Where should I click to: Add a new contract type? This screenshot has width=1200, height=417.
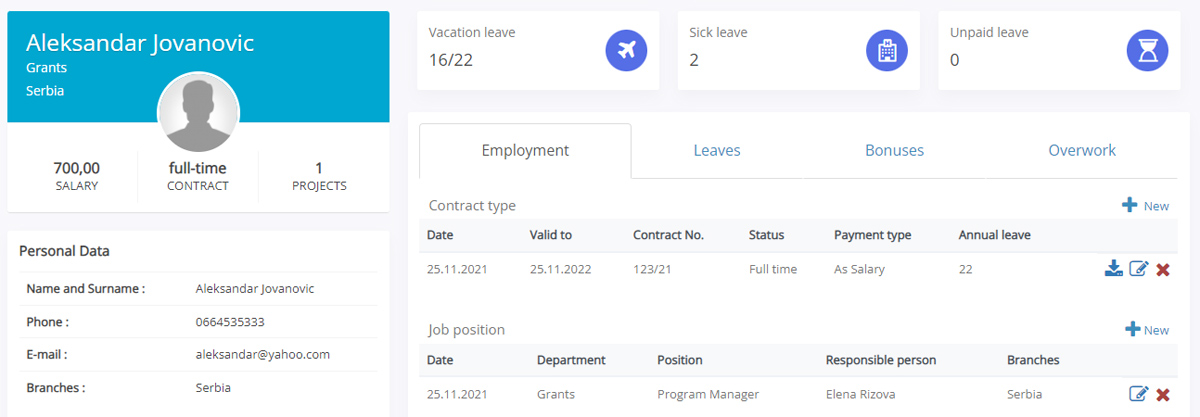[1145, 206]
